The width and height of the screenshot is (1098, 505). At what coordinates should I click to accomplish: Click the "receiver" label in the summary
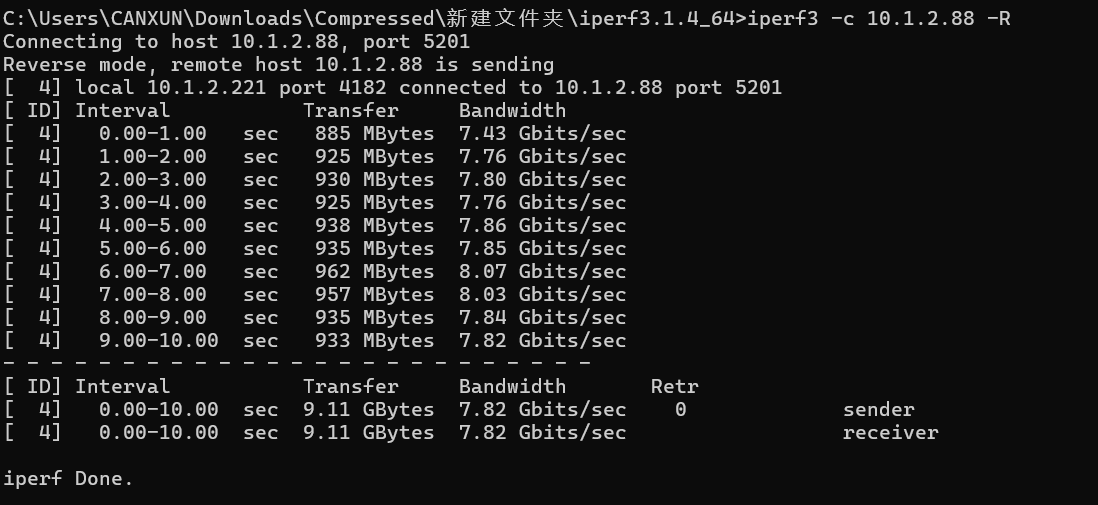coord(890,433)
